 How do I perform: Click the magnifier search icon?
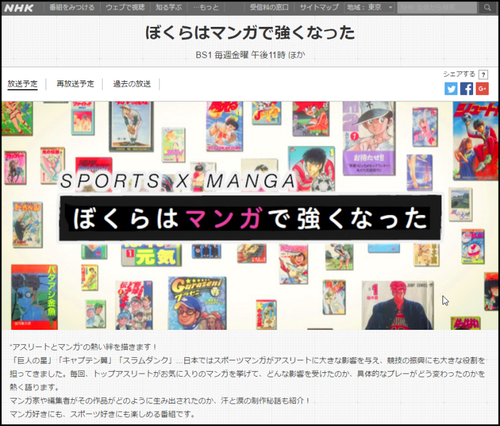point(487,7)
